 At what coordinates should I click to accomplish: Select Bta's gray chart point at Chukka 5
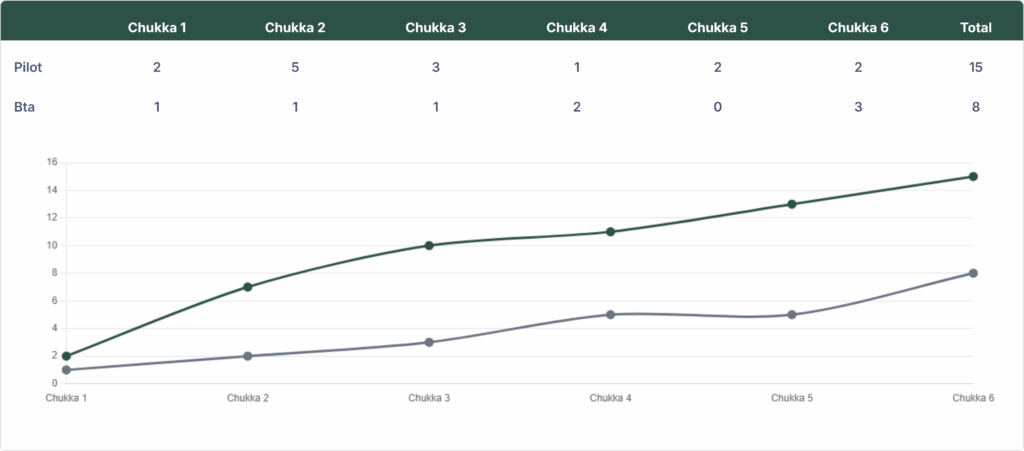click(x=792, y=315)
